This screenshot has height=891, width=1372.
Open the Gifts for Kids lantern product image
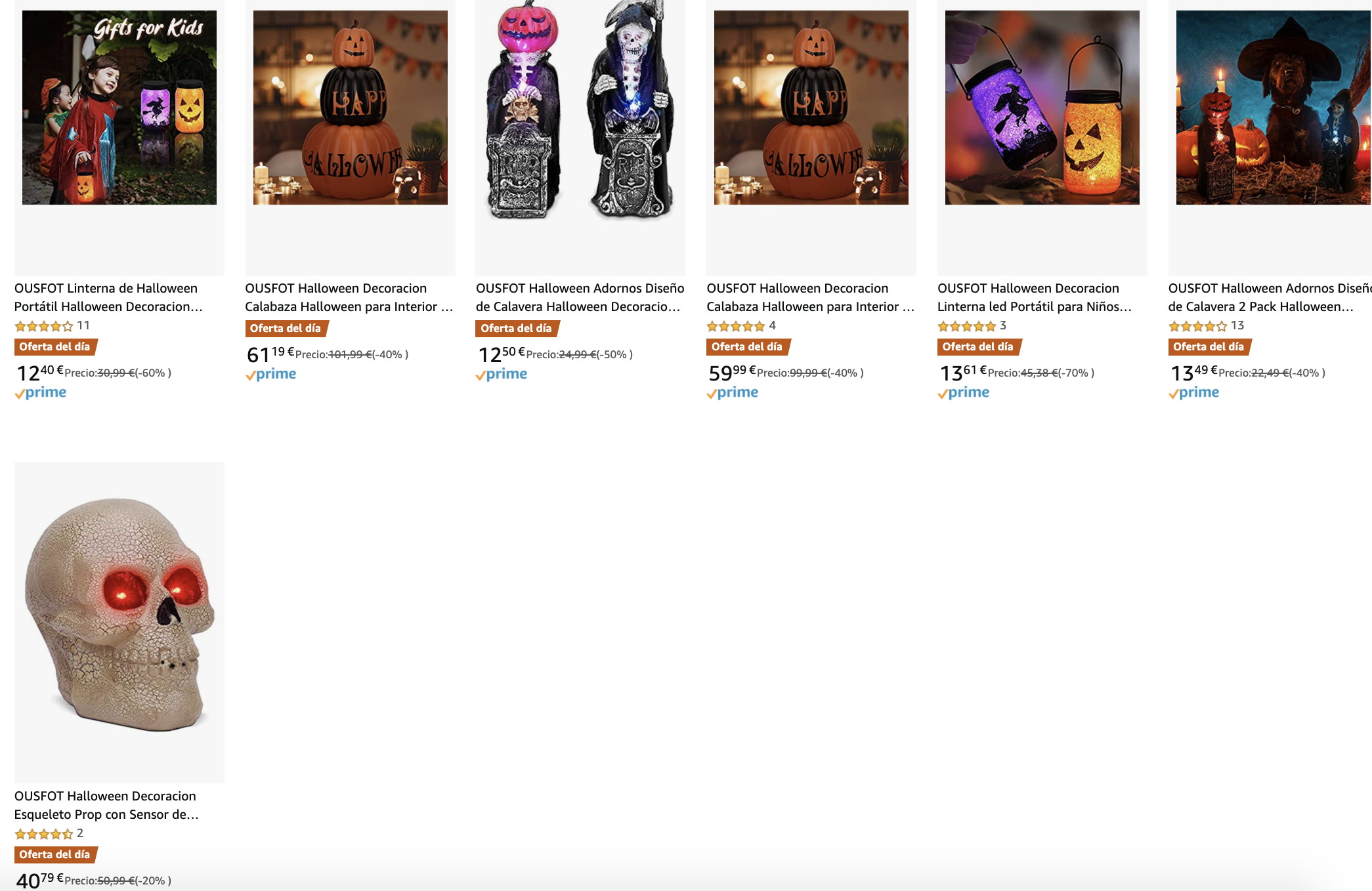point(119,107)
